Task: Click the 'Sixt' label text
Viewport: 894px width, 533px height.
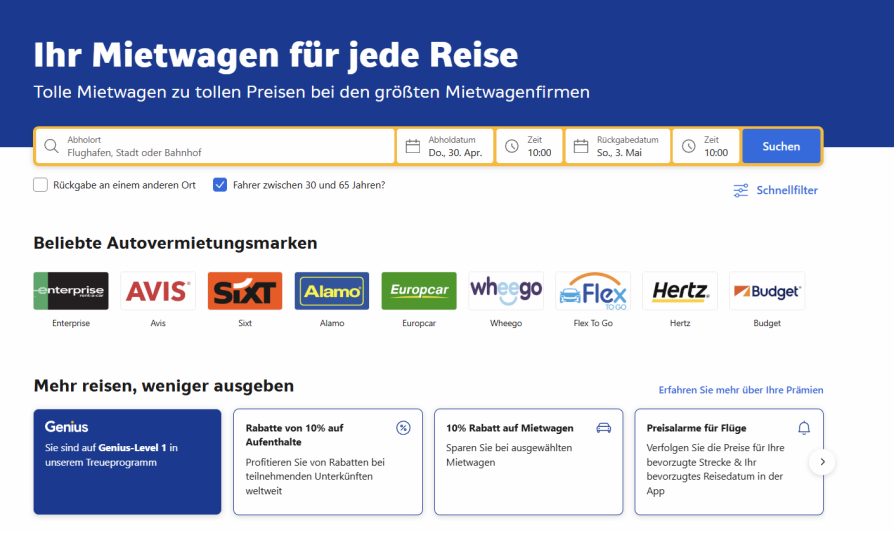Action: [245, 323]
